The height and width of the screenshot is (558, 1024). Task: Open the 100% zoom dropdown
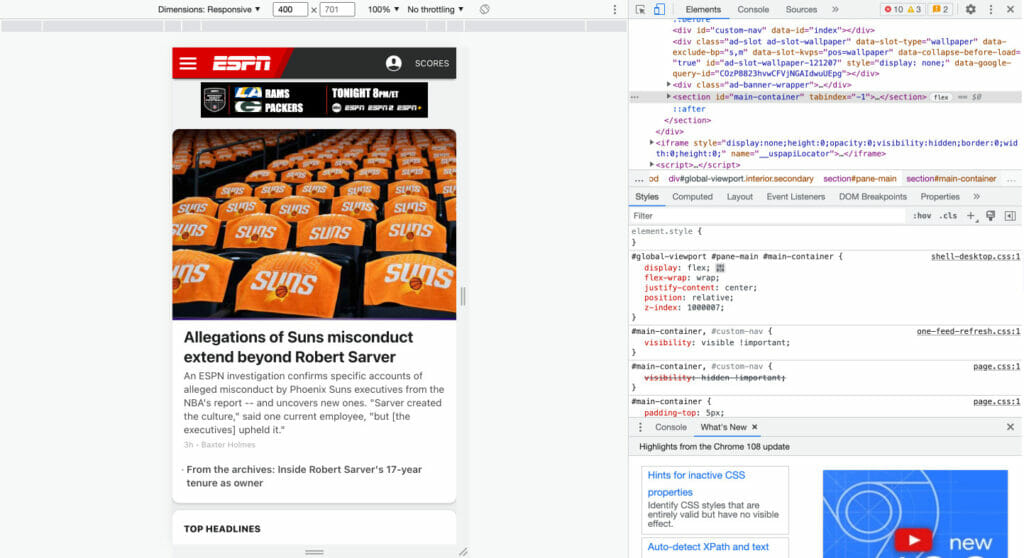tap(383, 9)
